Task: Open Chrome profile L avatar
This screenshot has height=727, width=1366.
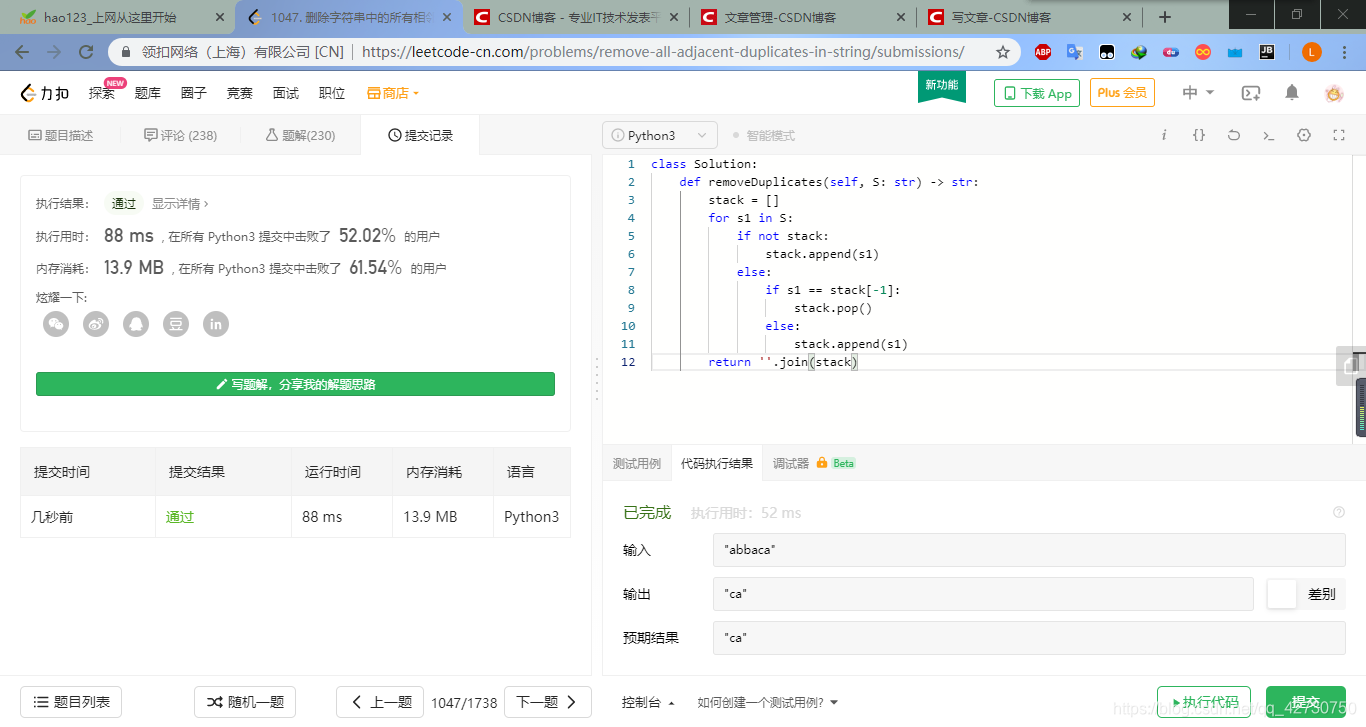Action: click(1312, 52)
